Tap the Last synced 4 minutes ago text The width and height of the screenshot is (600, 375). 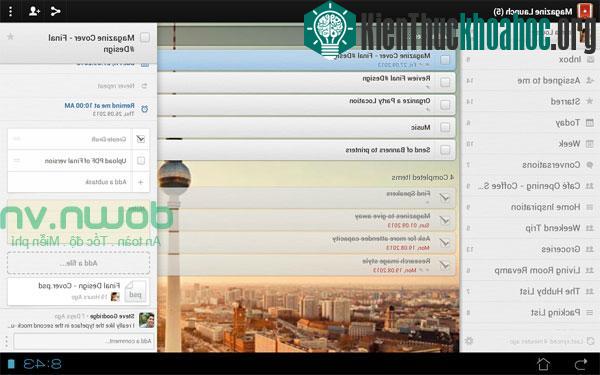546,341
